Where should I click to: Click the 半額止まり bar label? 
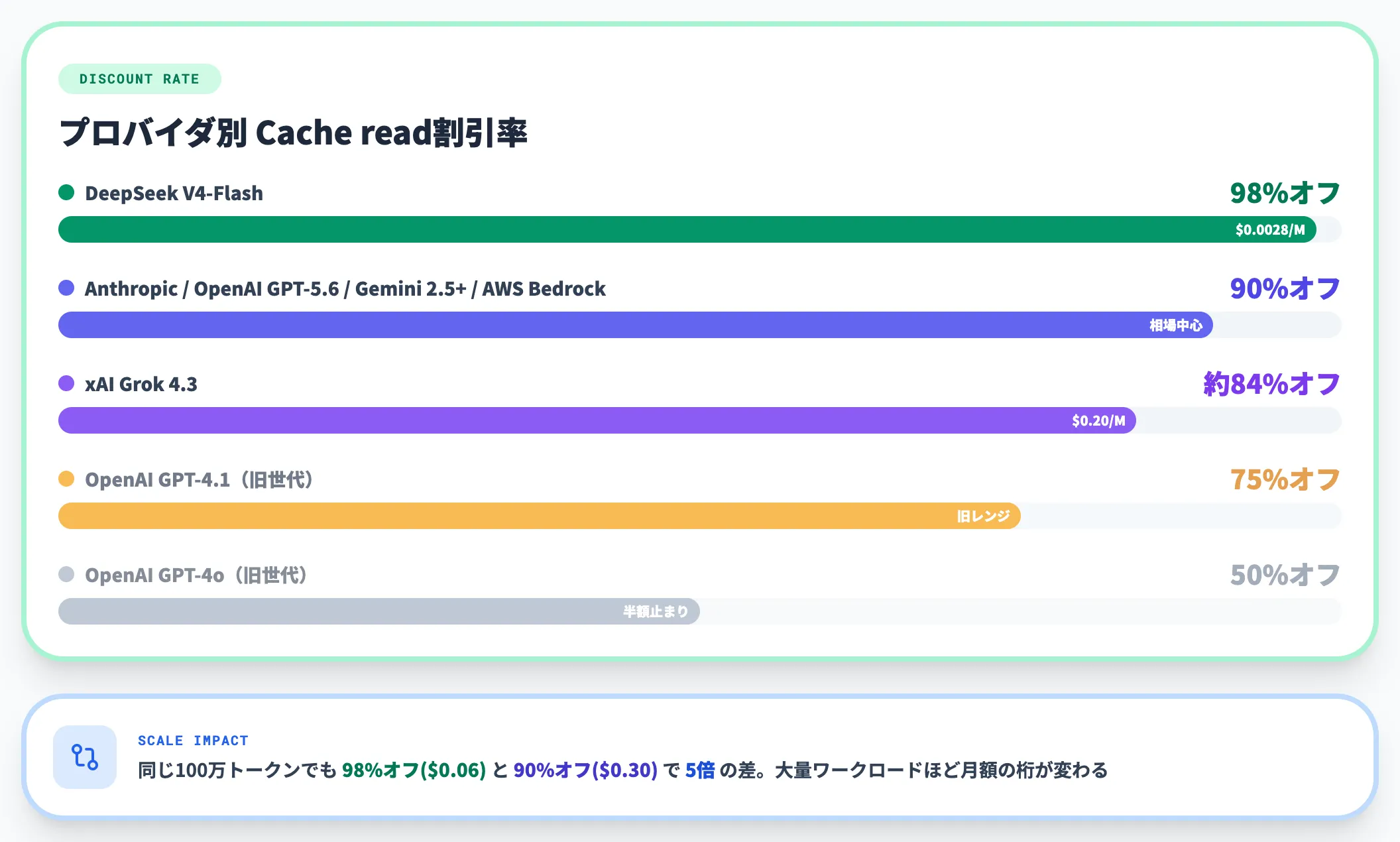(656, 612)
